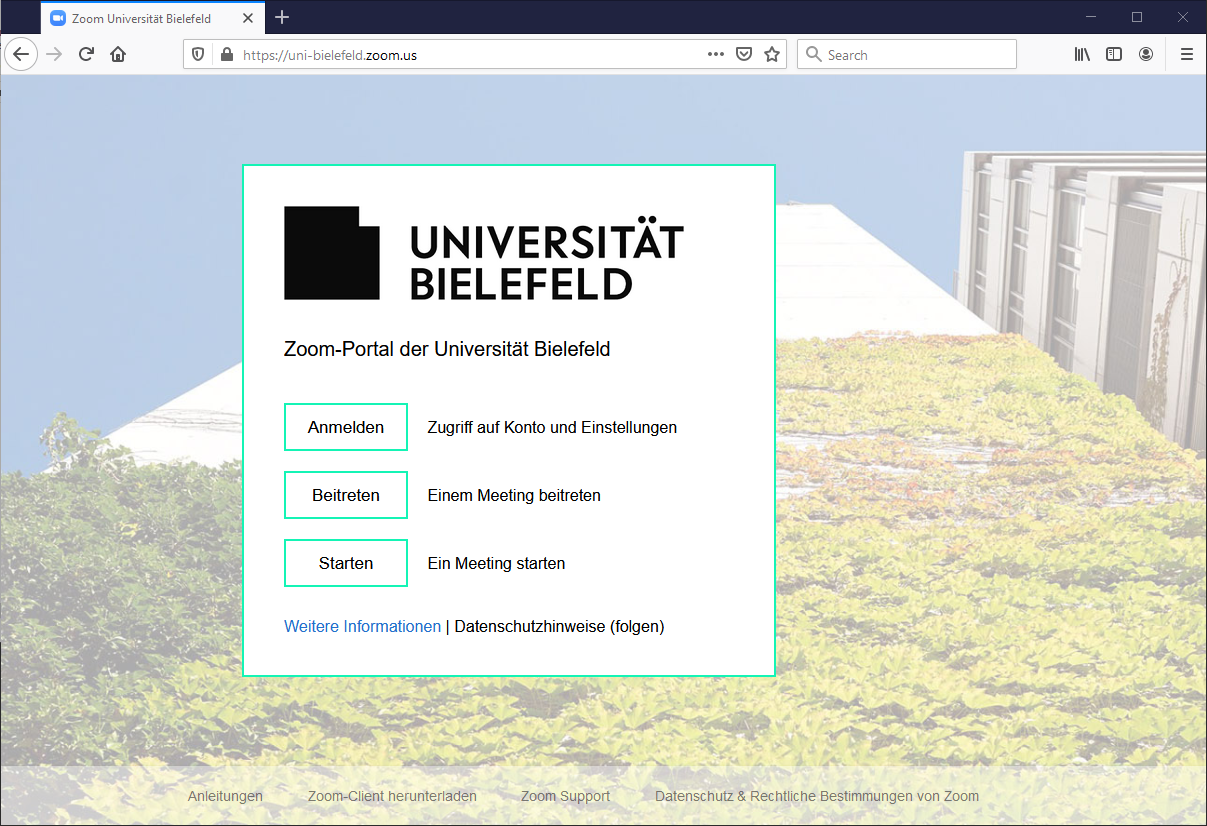Open the Anleitungen footer link
This screenshot has width=1207, height=826.
pyautogui.click(x=225, y=796)
